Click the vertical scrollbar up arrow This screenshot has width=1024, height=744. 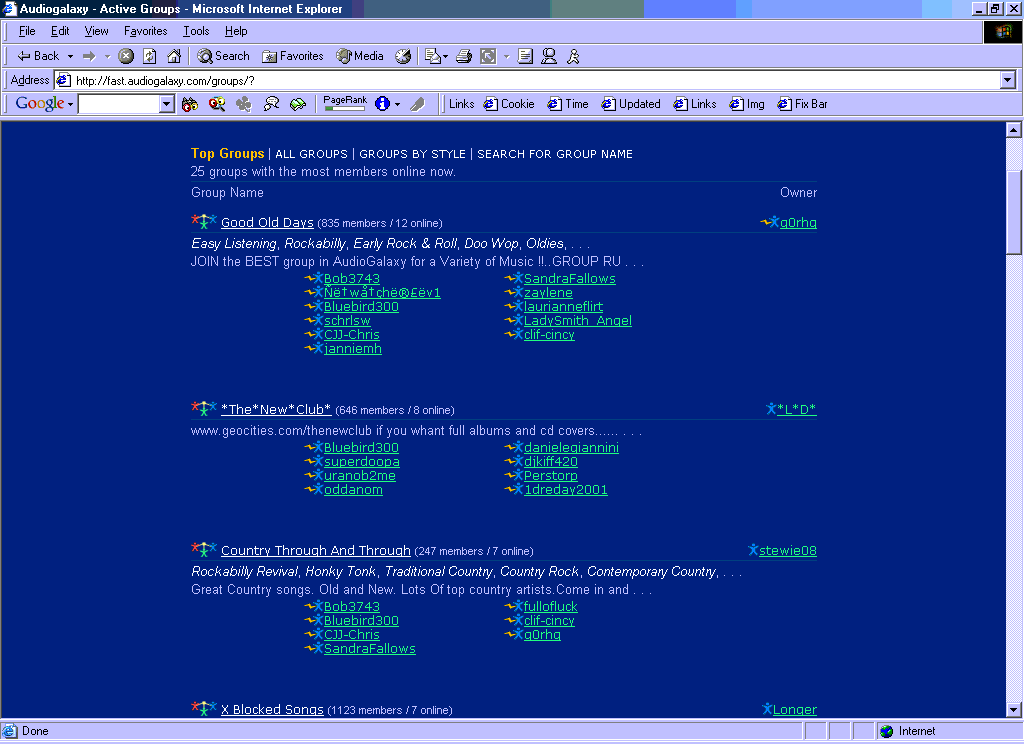[1013, 129]
